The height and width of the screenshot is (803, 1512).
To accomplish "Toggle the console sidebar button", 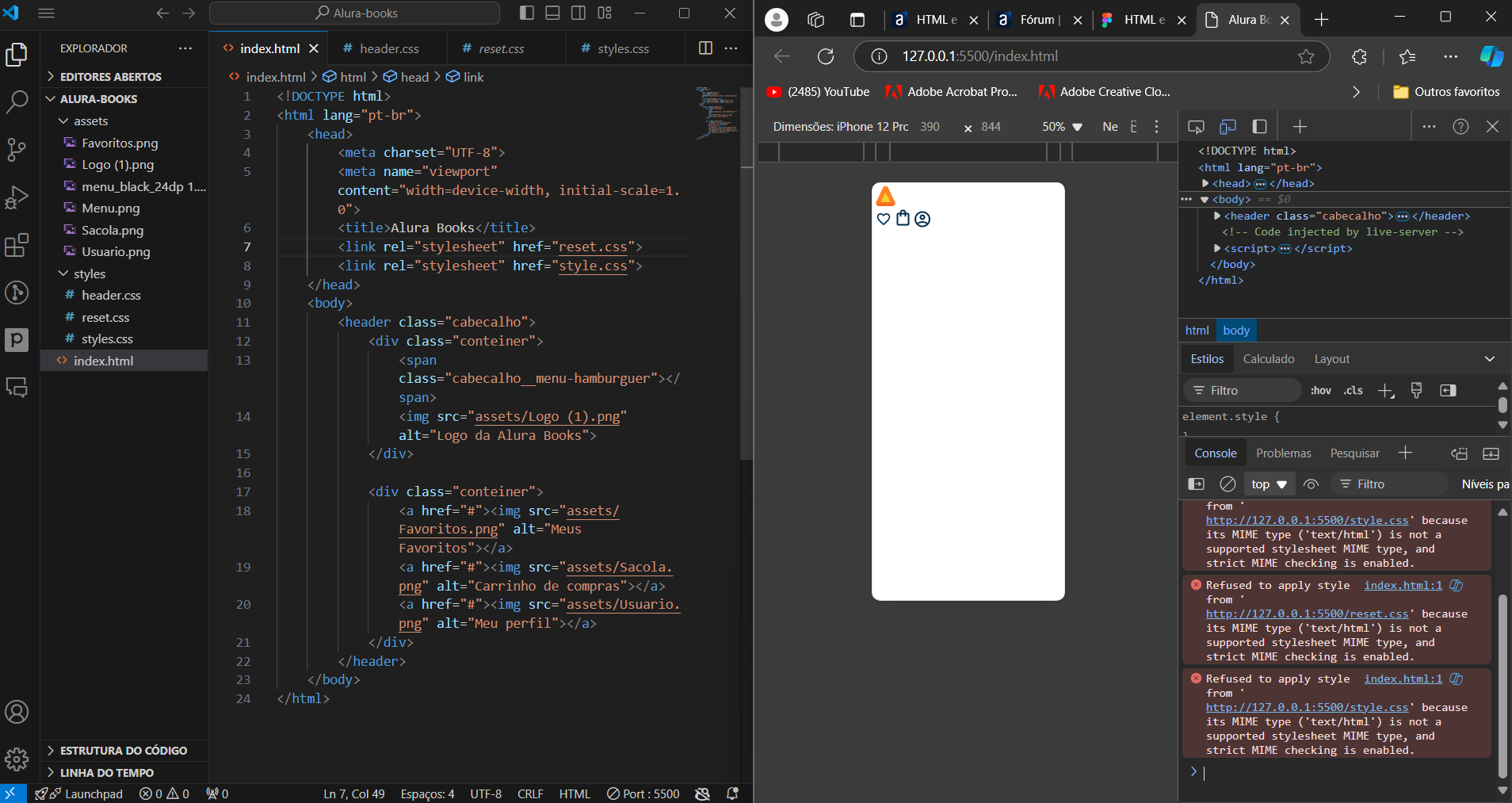I will click(1196, 484).
